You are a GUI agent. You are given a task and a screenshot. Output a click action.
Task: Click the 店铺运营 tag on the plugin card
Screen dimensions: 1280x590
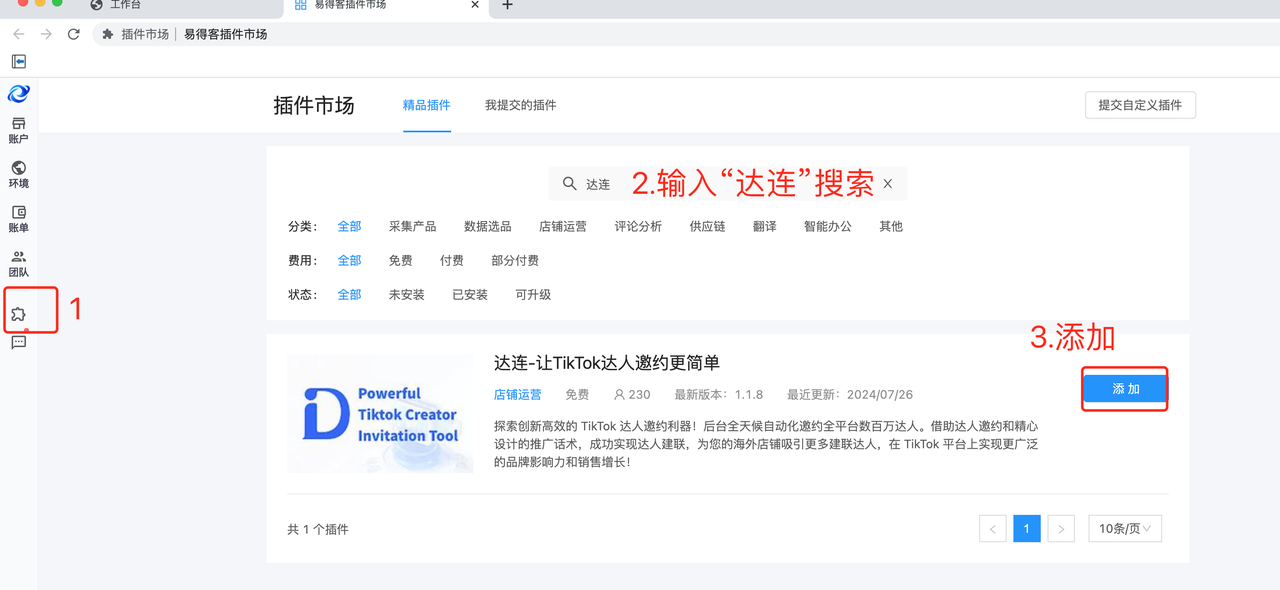(518, 395)
